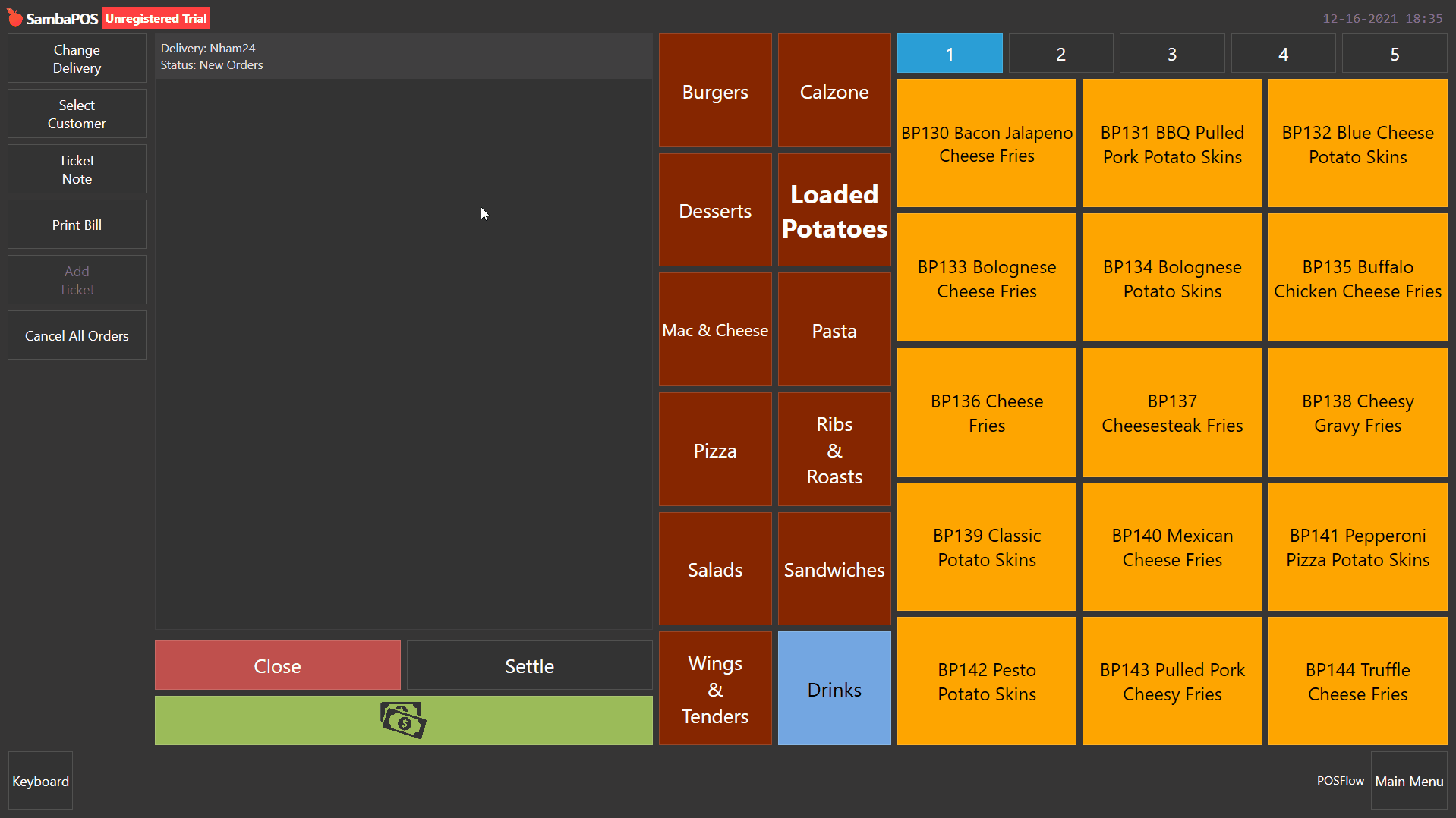Cancel All Orders
The width and height of the screenshot is (1456, 818).
pos(77,335)
